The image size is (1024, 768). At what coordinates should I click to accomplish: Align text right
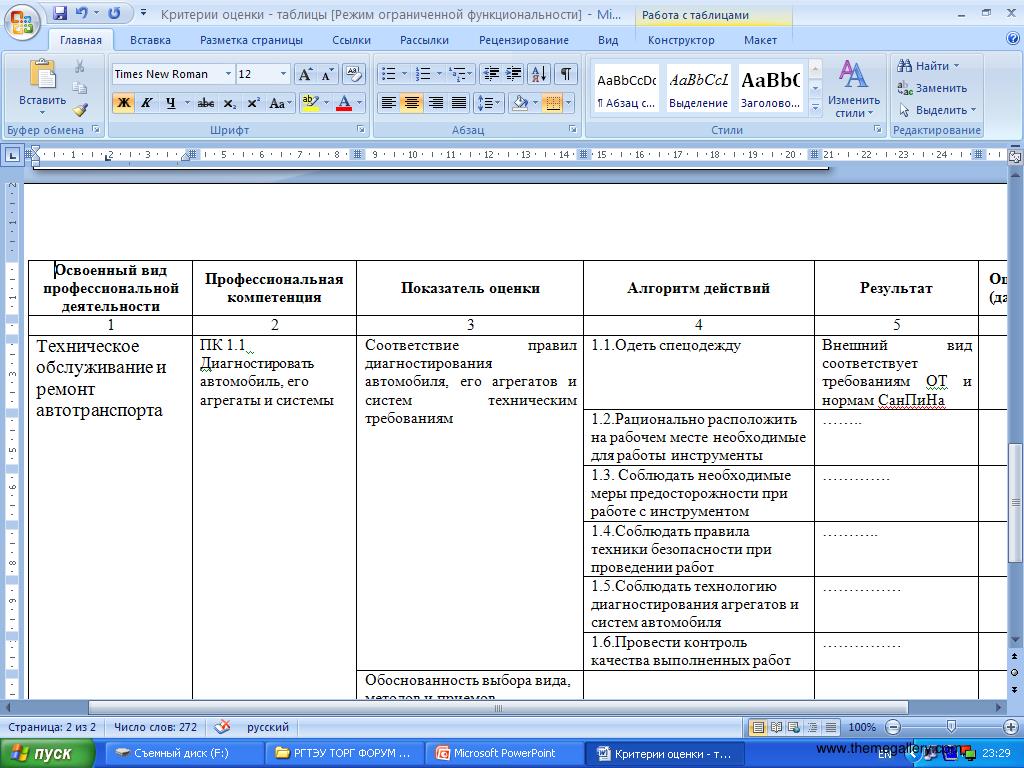[435, 103]
